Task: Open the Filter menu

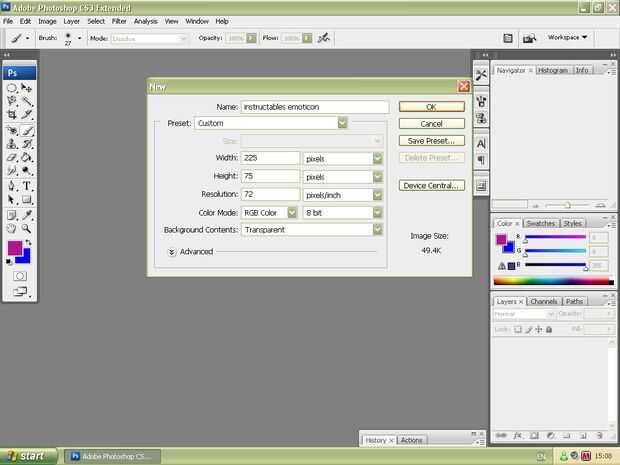Action: coord(119,21)
